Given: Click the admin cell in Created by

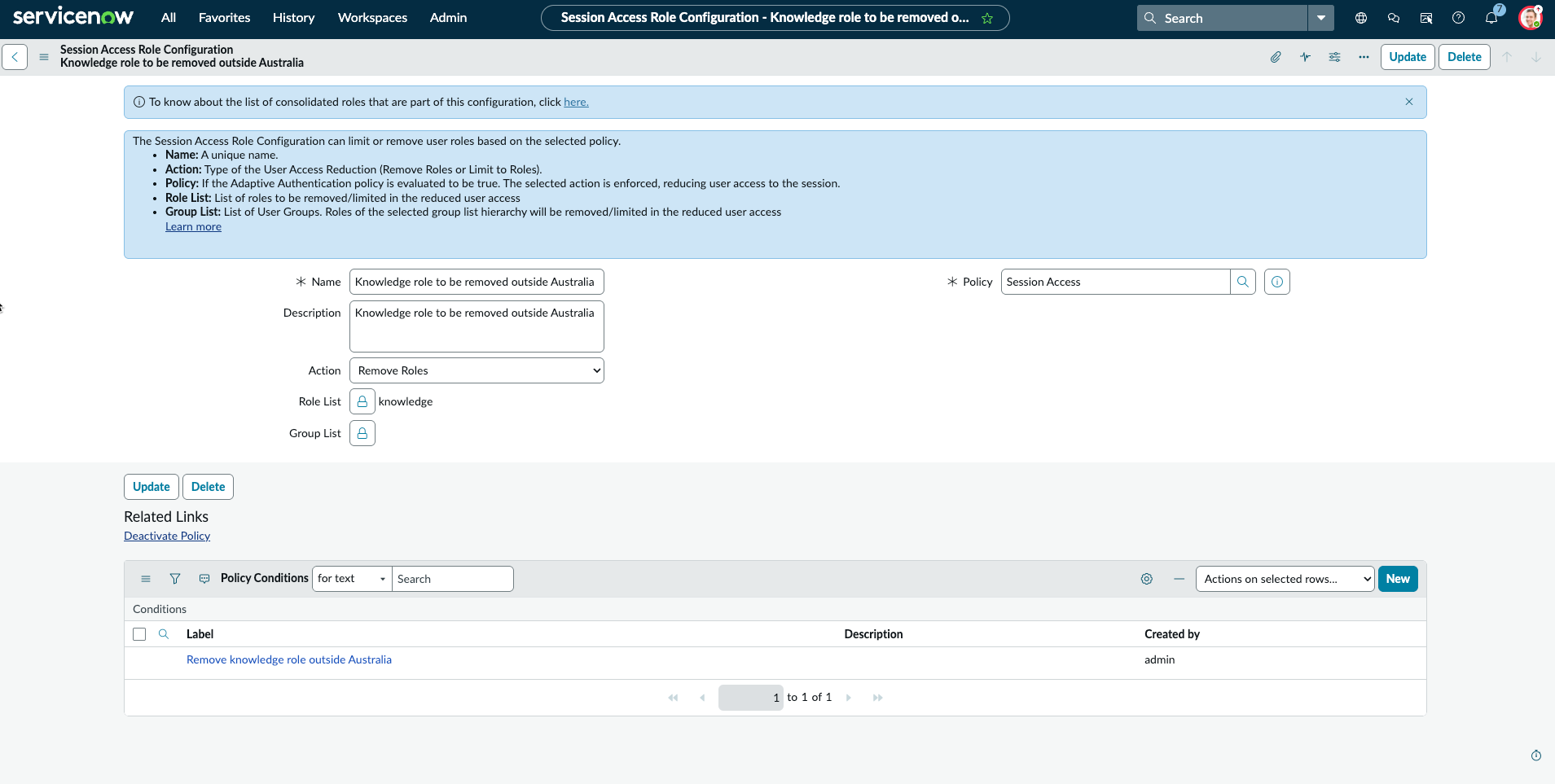Looking at the screenshot, I should tap(1160, 659).
